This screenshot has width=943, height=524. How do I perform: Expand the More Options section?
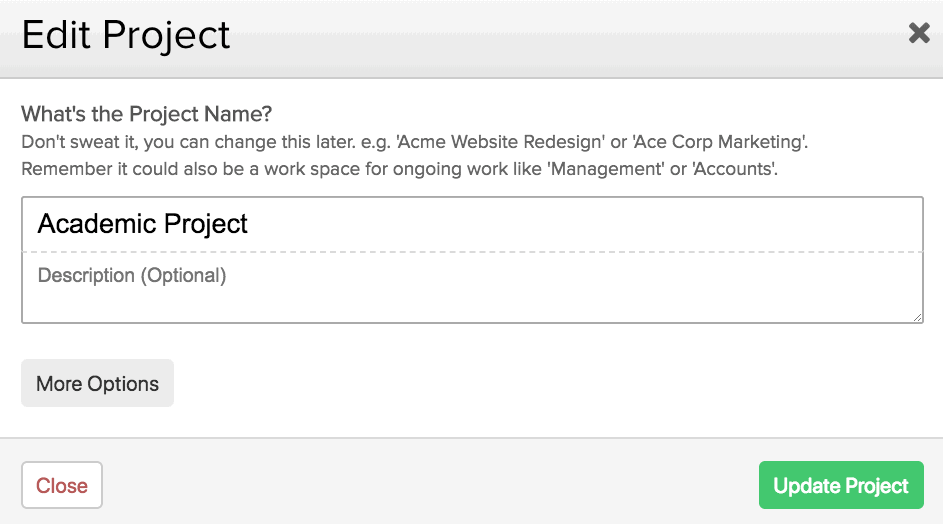click(97, 383)
